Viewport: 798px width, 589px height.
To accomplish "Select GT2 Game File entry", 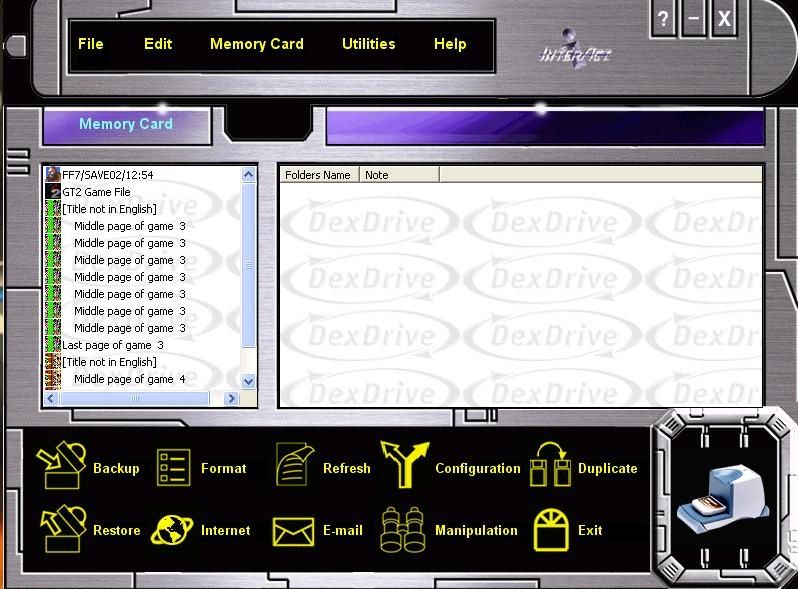I will coord(96,192).
